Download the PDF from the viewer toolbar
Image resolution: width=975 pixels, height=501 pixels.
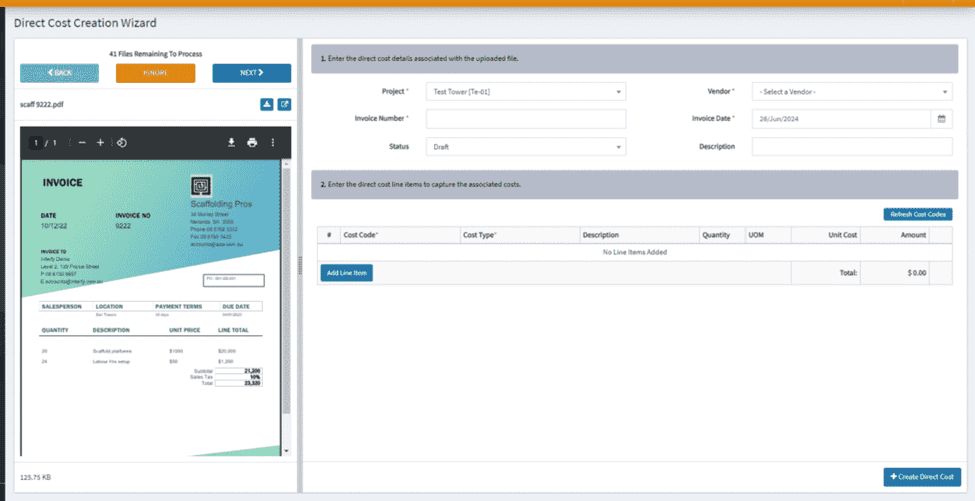[231, 143]
